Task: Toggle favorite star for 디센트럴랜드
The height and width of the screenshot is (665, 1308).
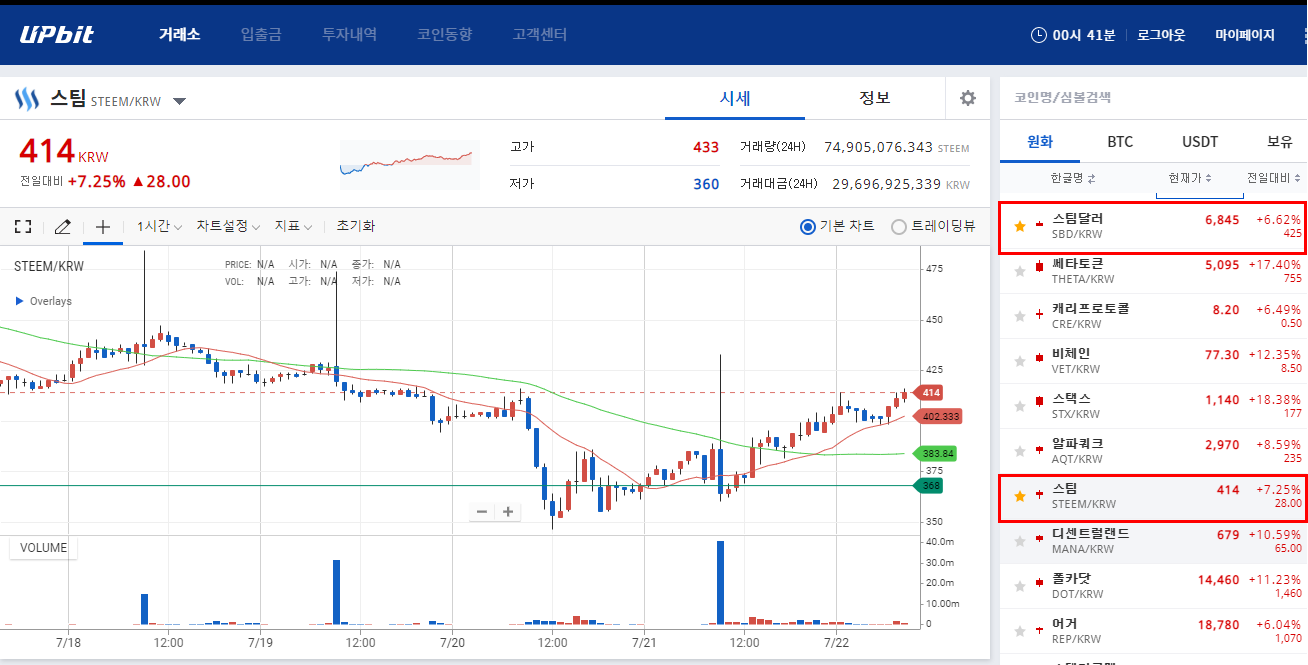Action: 1020,541
